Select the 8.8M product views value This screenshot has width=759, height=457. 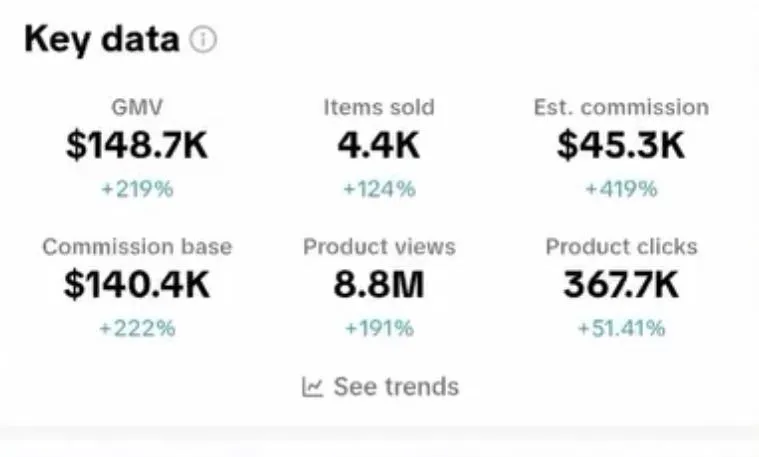(379, 284)
